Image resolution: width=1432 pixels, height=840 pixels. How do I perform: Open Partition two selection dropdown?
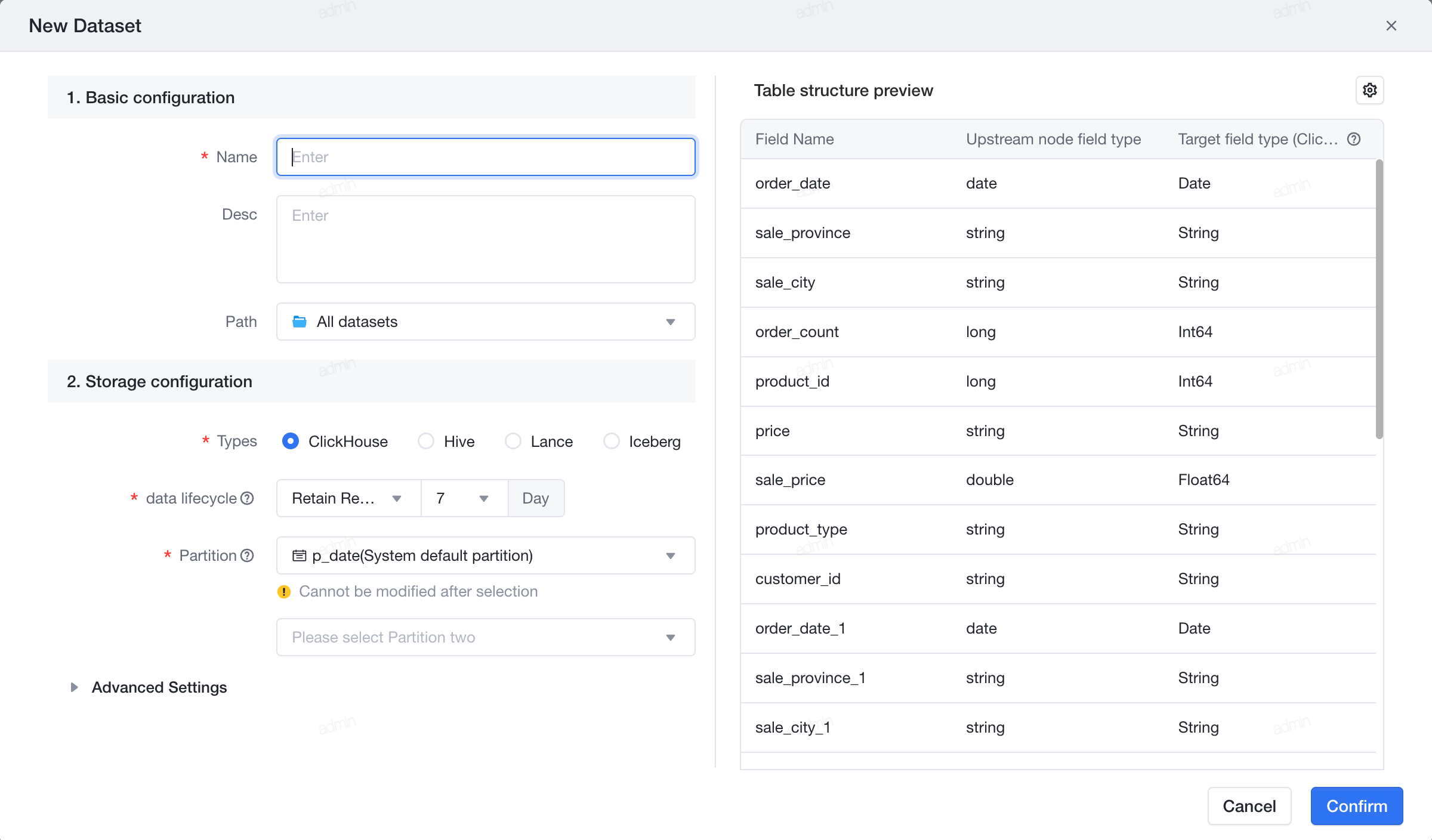486,637
